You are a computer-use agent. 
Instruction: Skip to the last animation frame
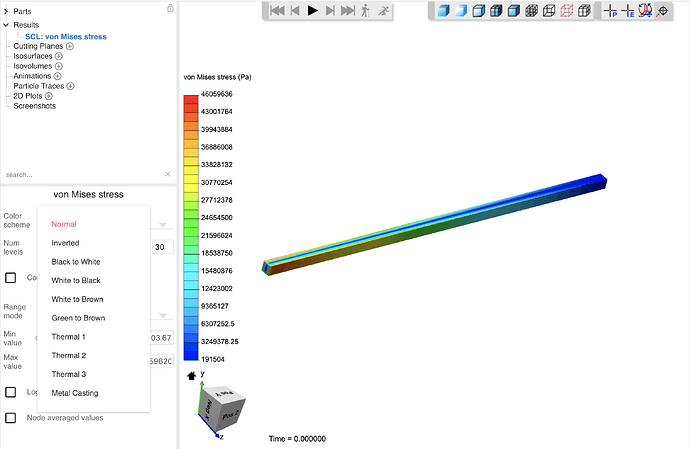click(348, 11)
